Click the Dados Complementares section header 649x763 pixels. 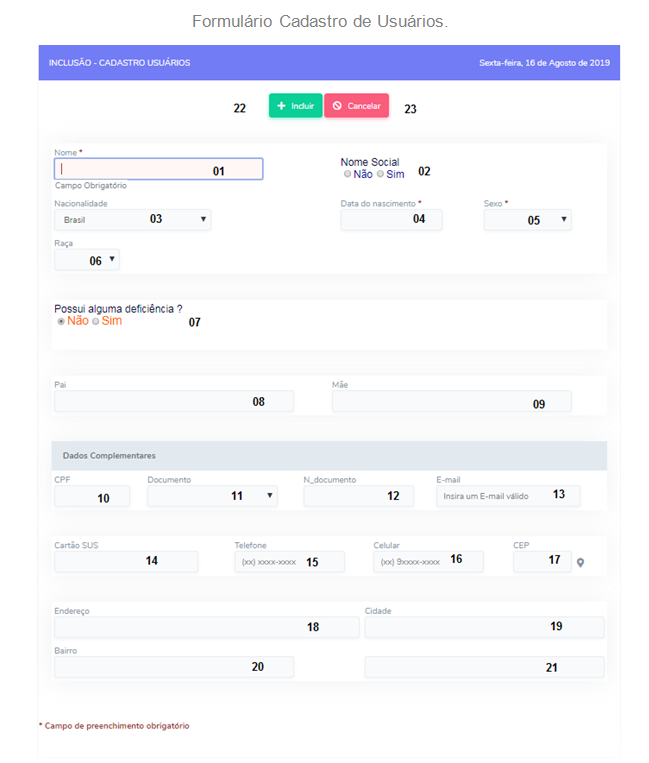pyautogui.click(x=329, y=455)
